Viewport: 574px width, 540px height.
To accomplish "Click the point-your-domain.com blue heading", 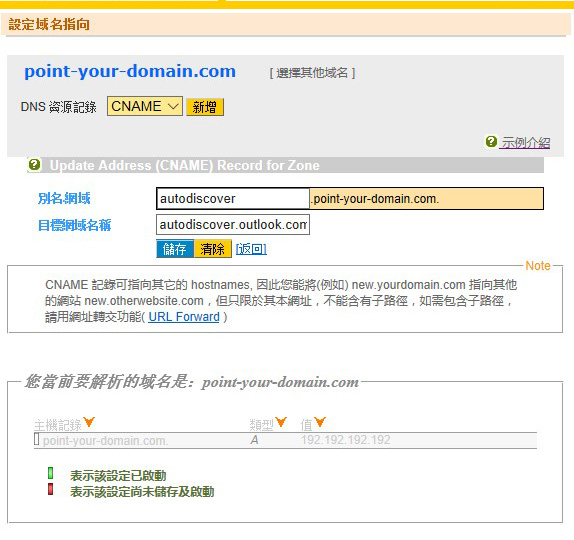I will (x=130, y=71).
